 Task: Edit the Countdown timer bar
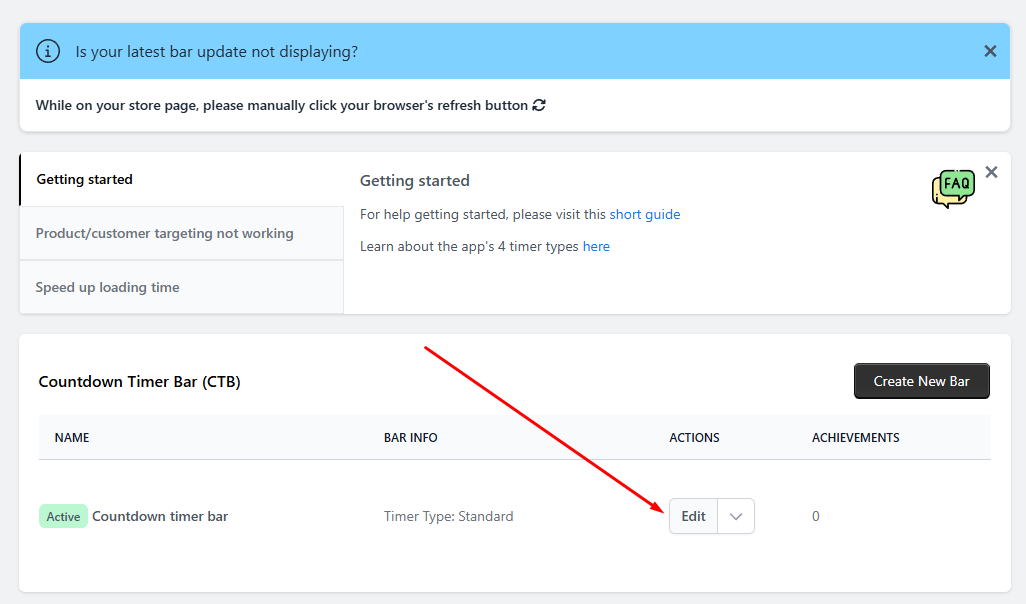[694, 516]
